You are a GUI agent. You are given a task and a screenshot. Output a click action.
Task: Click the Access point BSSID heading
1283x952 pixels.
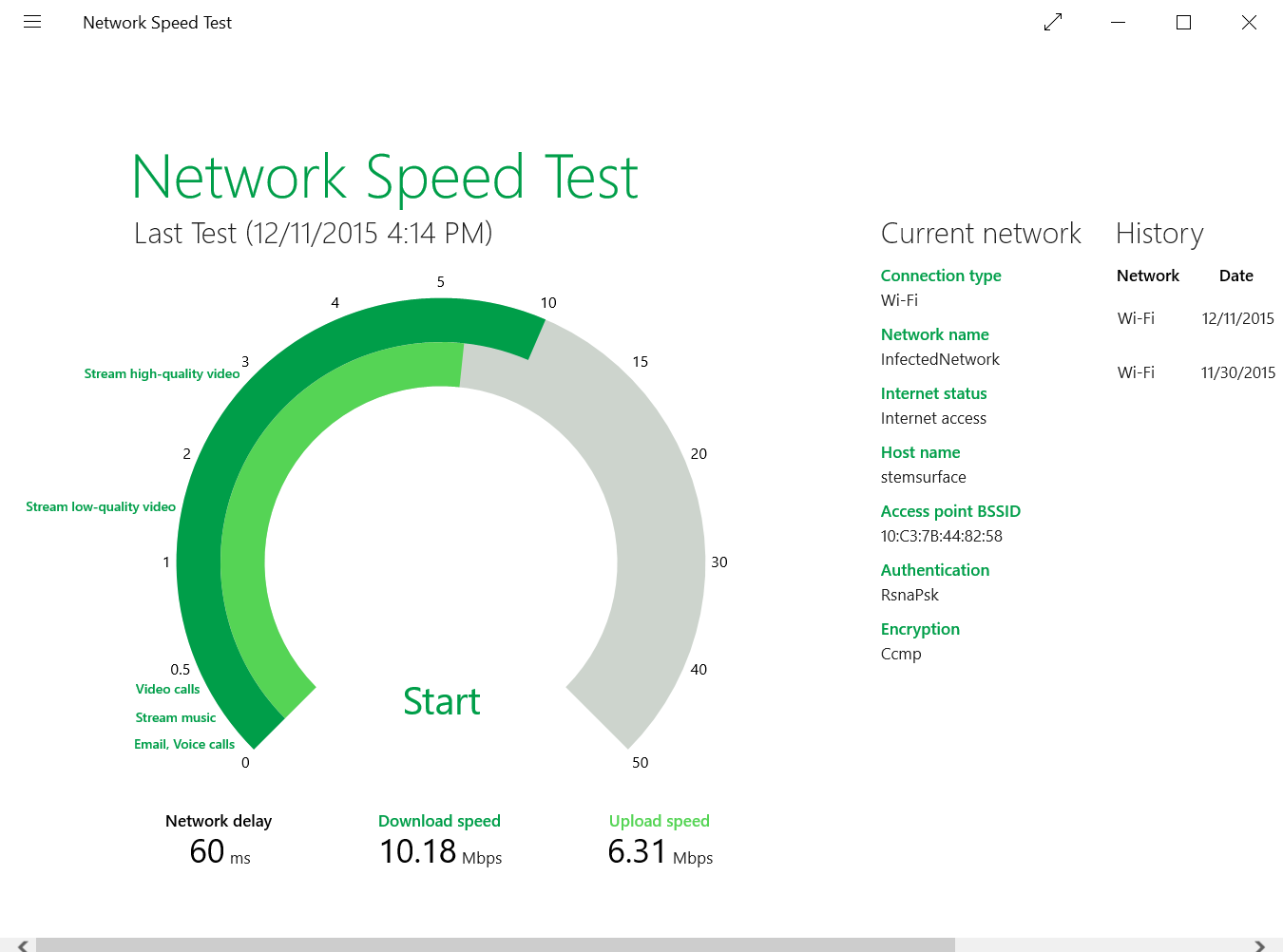point(949,511)
